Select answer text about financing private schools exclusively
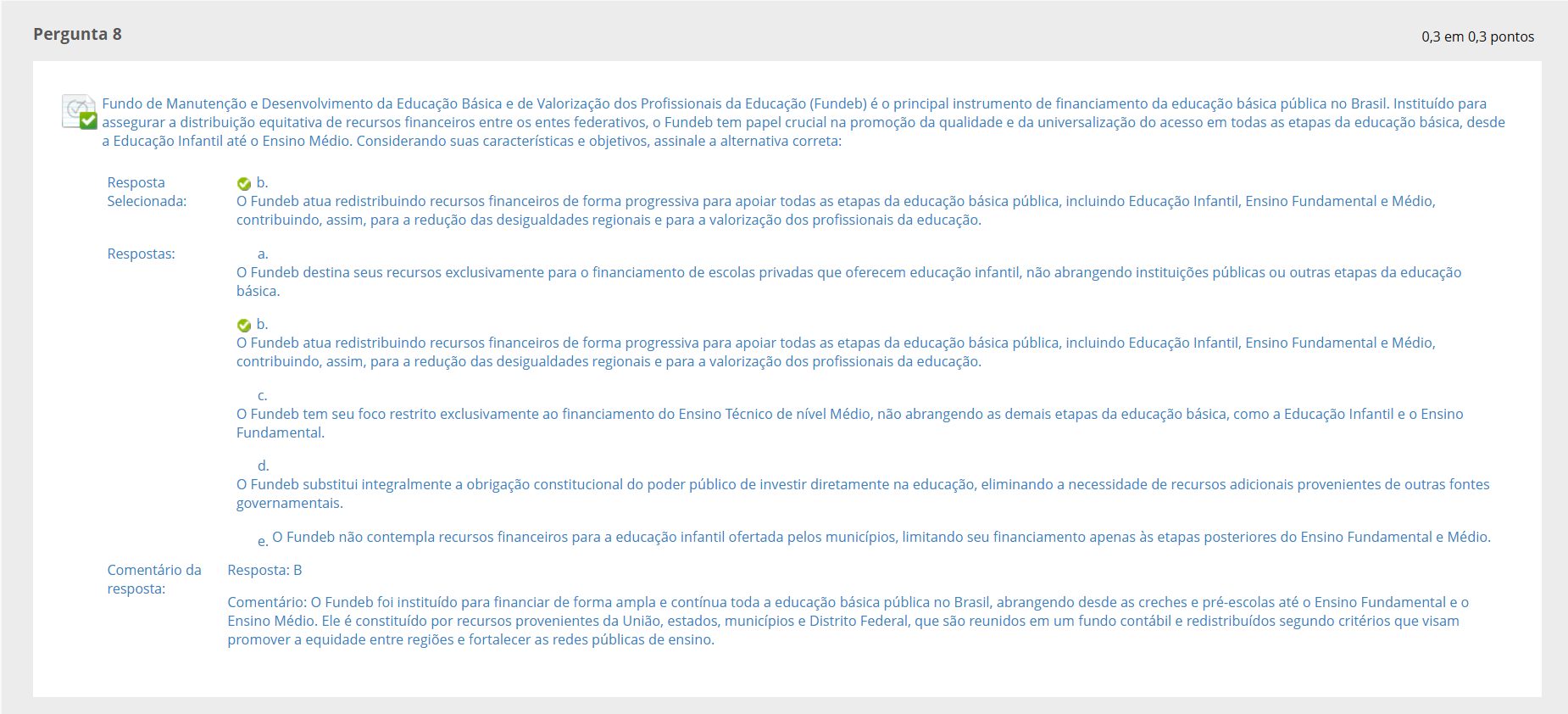This screenshot has width=1568, height=714. (848, 281)
